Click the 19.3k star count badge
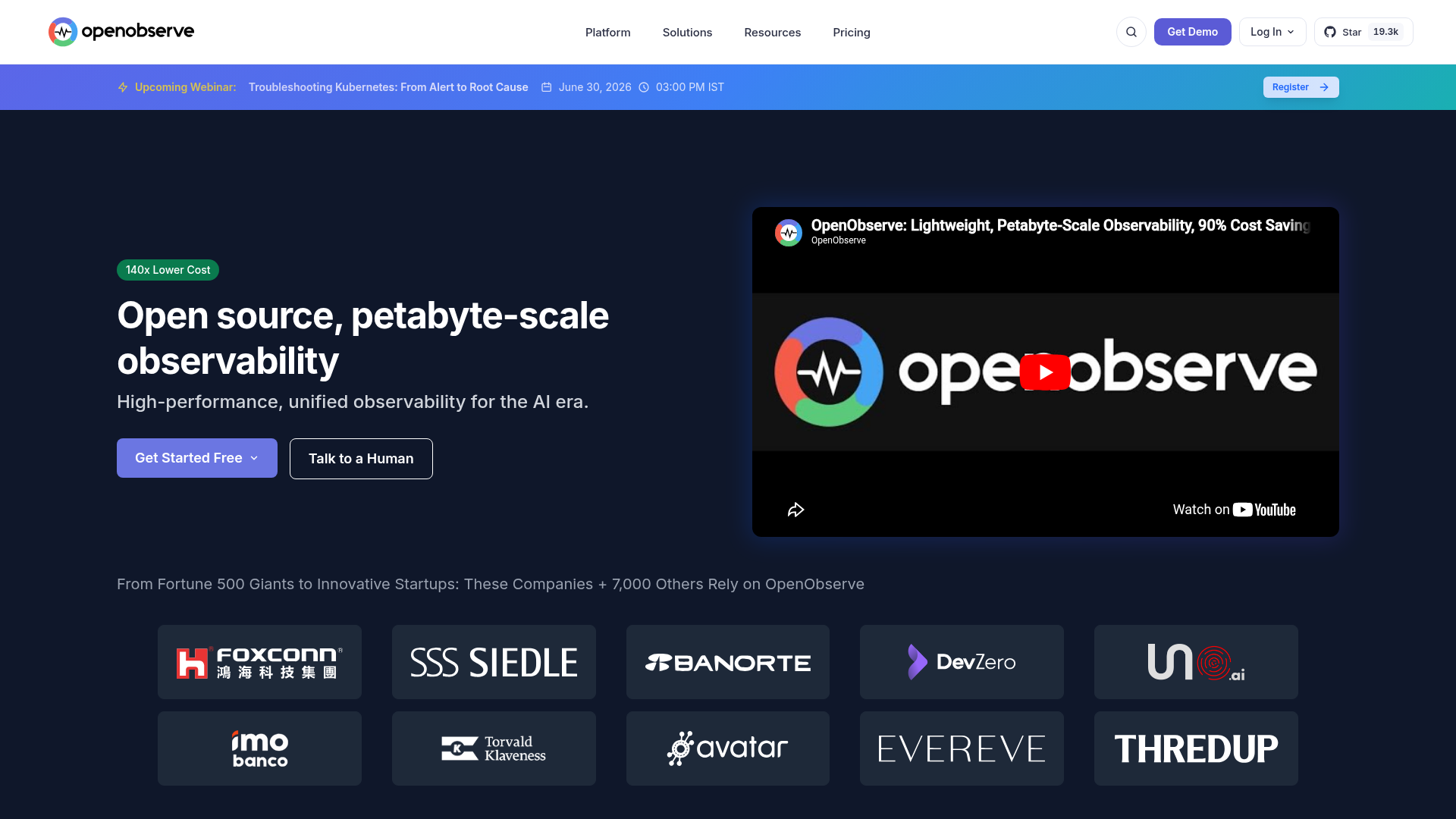The height and width of the screenshot is (819, 1456). tap(1385, 32)
